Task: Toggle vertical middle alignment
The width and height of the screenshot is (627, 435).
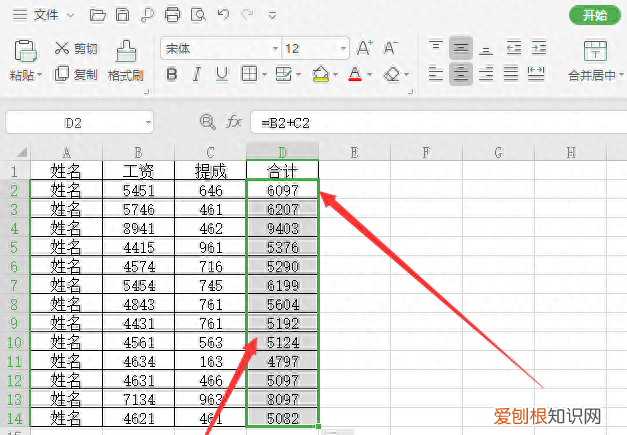Action: [x=461, y=48]
